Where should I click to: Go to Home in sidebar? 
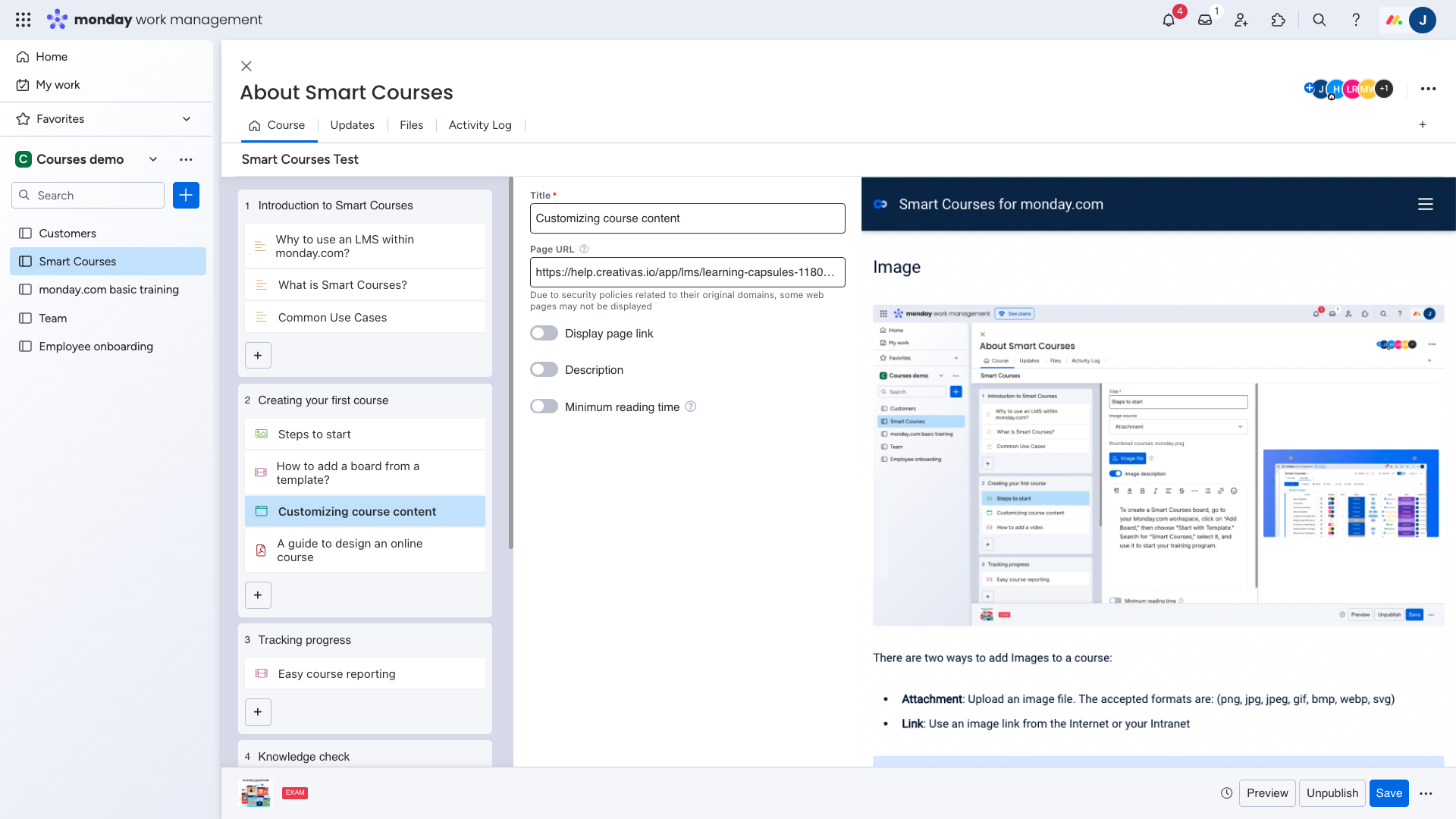[51, 57]
